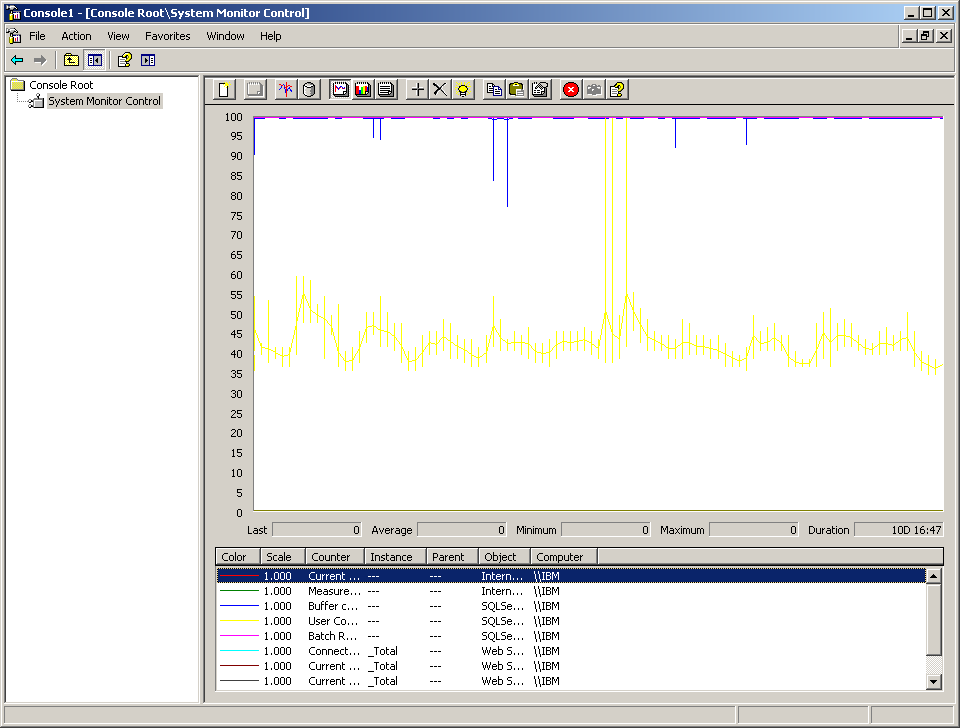The image size is (960, 728).
Task: Click the counter list scroll up arrow
Action: [934, 576]
